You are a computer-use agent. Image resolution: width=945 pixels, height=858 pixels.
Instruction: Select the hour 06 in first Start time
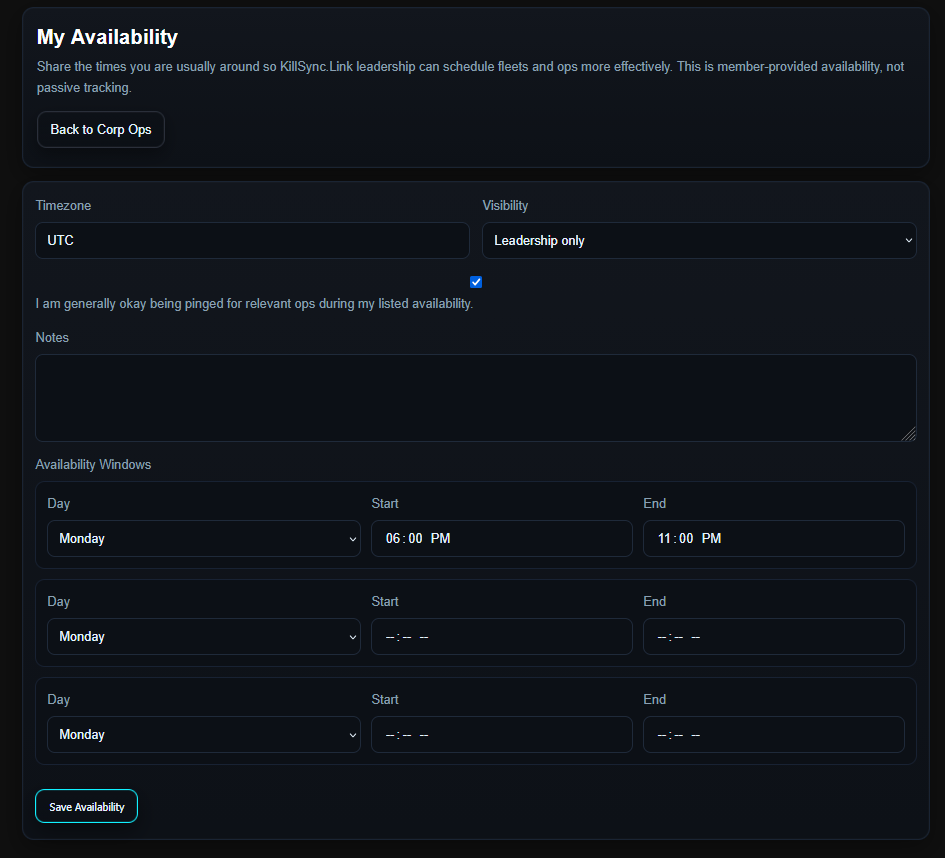click(393, 539)
